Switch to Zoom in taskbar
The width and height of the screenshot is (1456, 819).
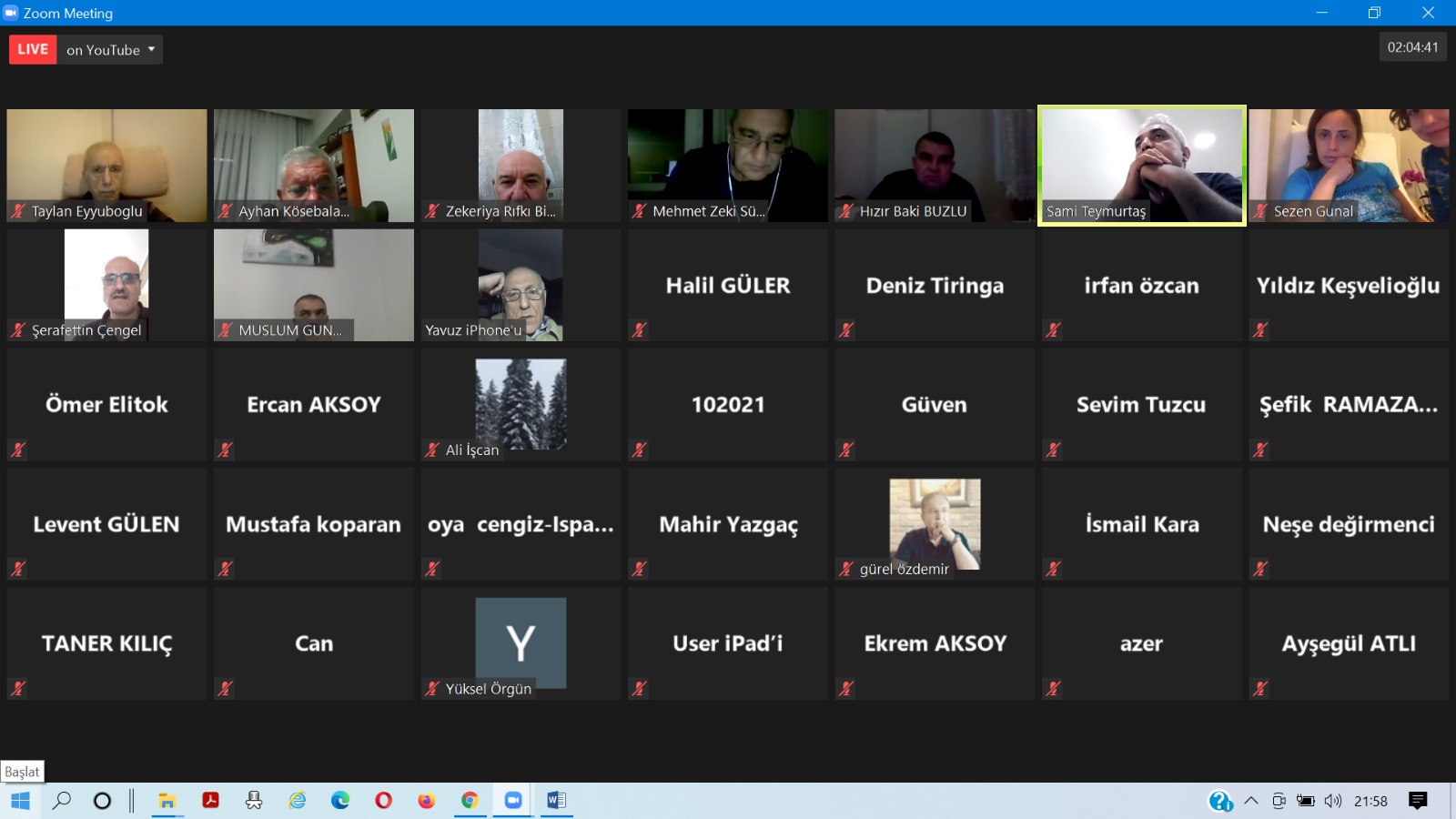pyautogui.click(x=513, y=801)
